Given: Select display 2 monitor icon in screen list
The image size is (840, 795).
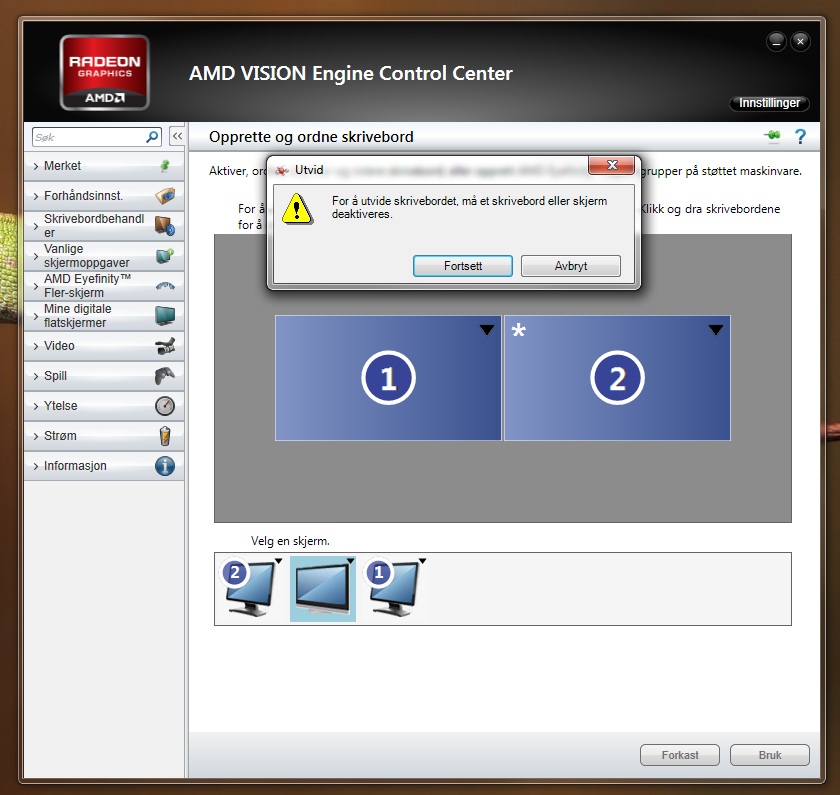Looking at the screenshot, I should coord(250,588).
